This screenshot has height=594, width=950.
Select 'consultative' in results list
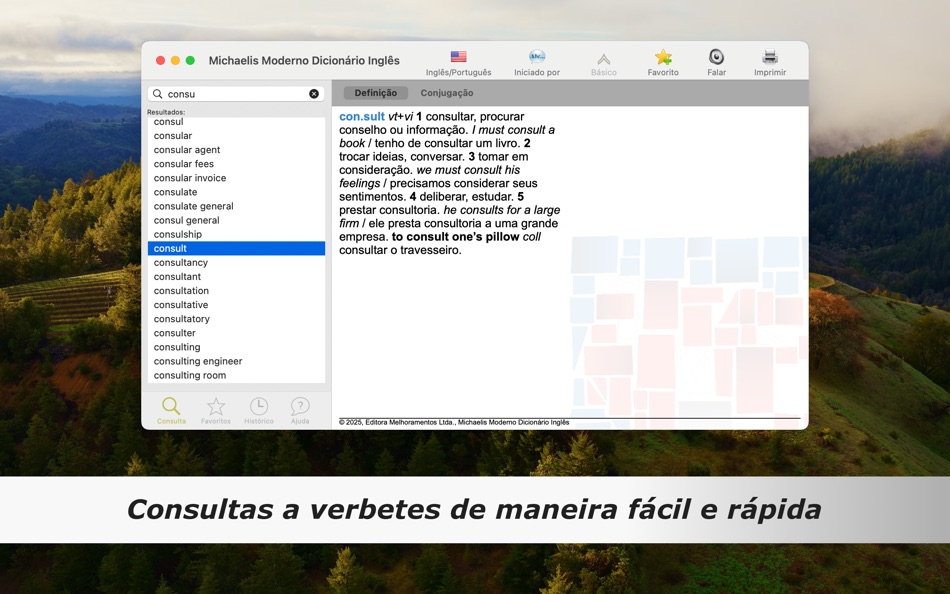click(236, 305)
